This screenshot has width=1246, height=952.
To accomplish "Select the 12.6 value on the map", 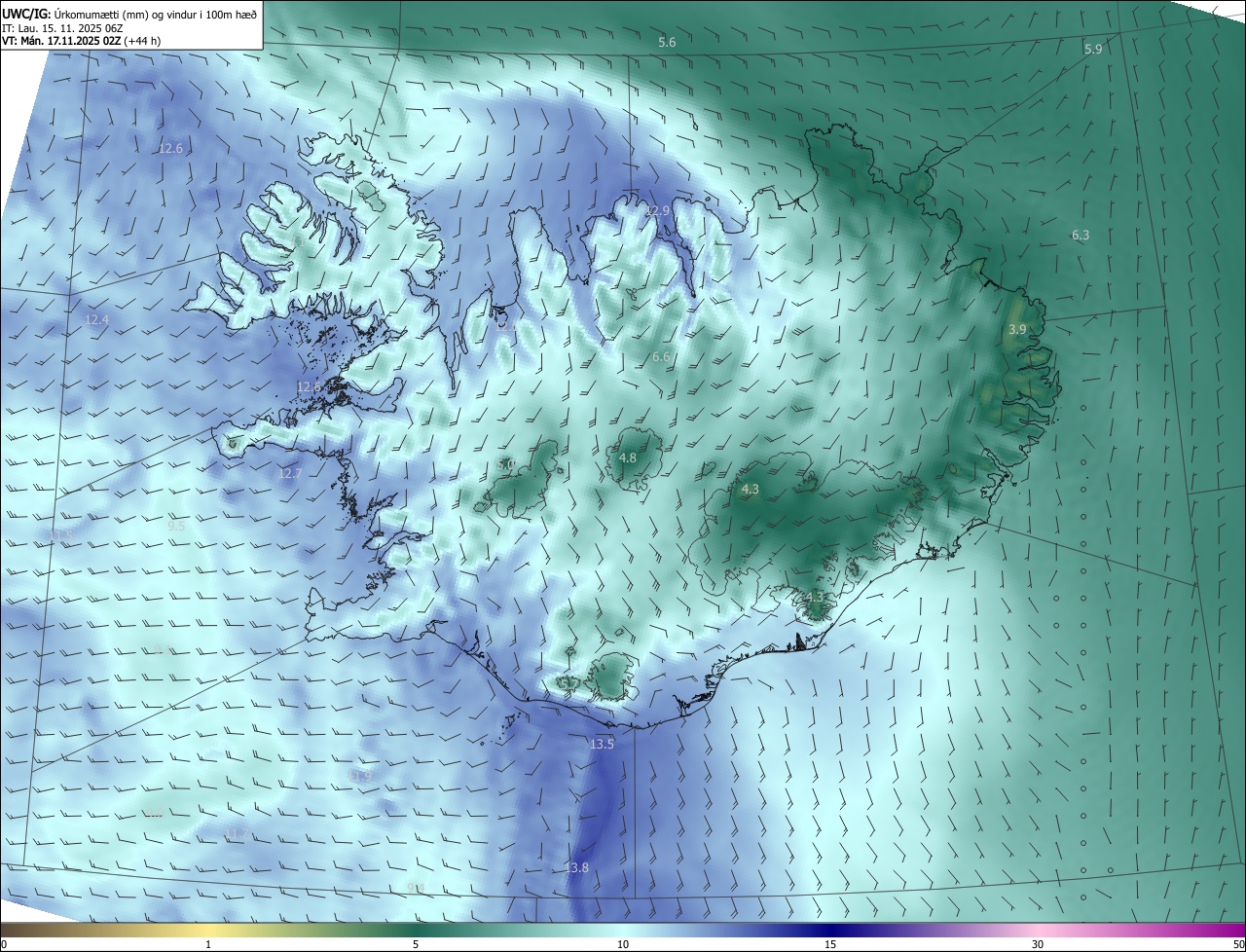I will coord(170,148).
